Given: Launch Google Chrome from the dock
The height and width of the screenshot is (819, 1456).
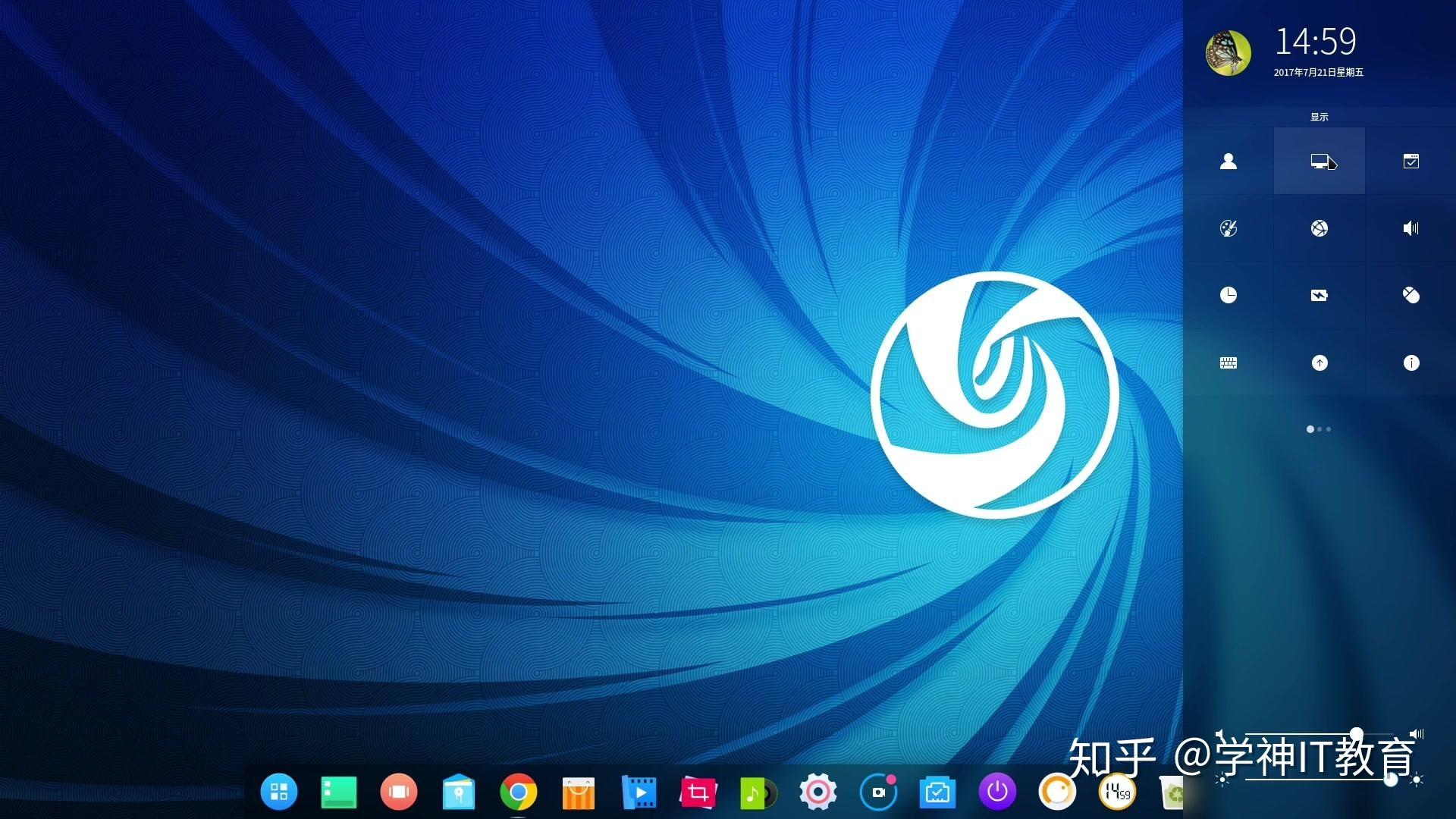Looking at the screenshot, I should [519, 792].
